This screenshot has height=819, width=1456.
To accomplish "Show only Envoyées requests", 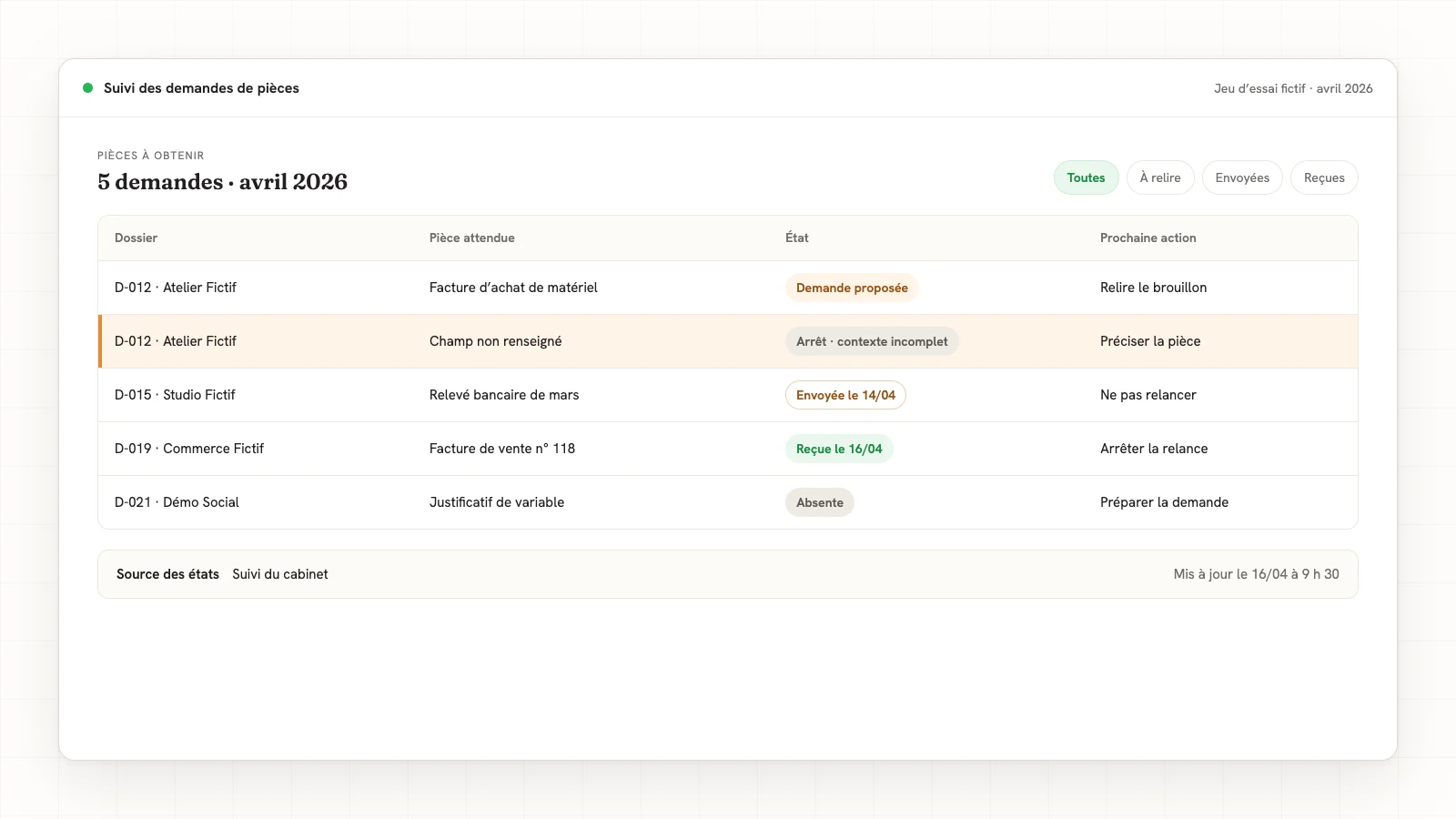I will (x=1242, y=177).
